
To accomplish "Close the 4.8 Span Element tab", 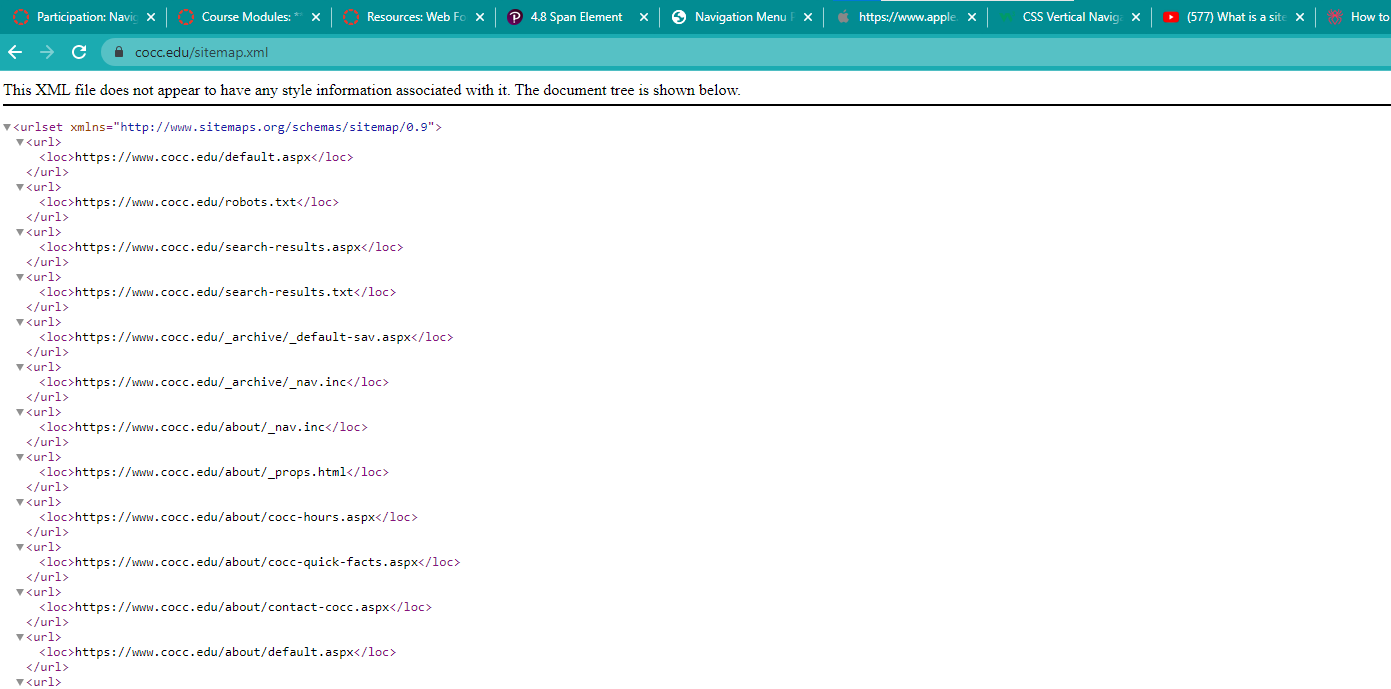I will pos(643,17).
